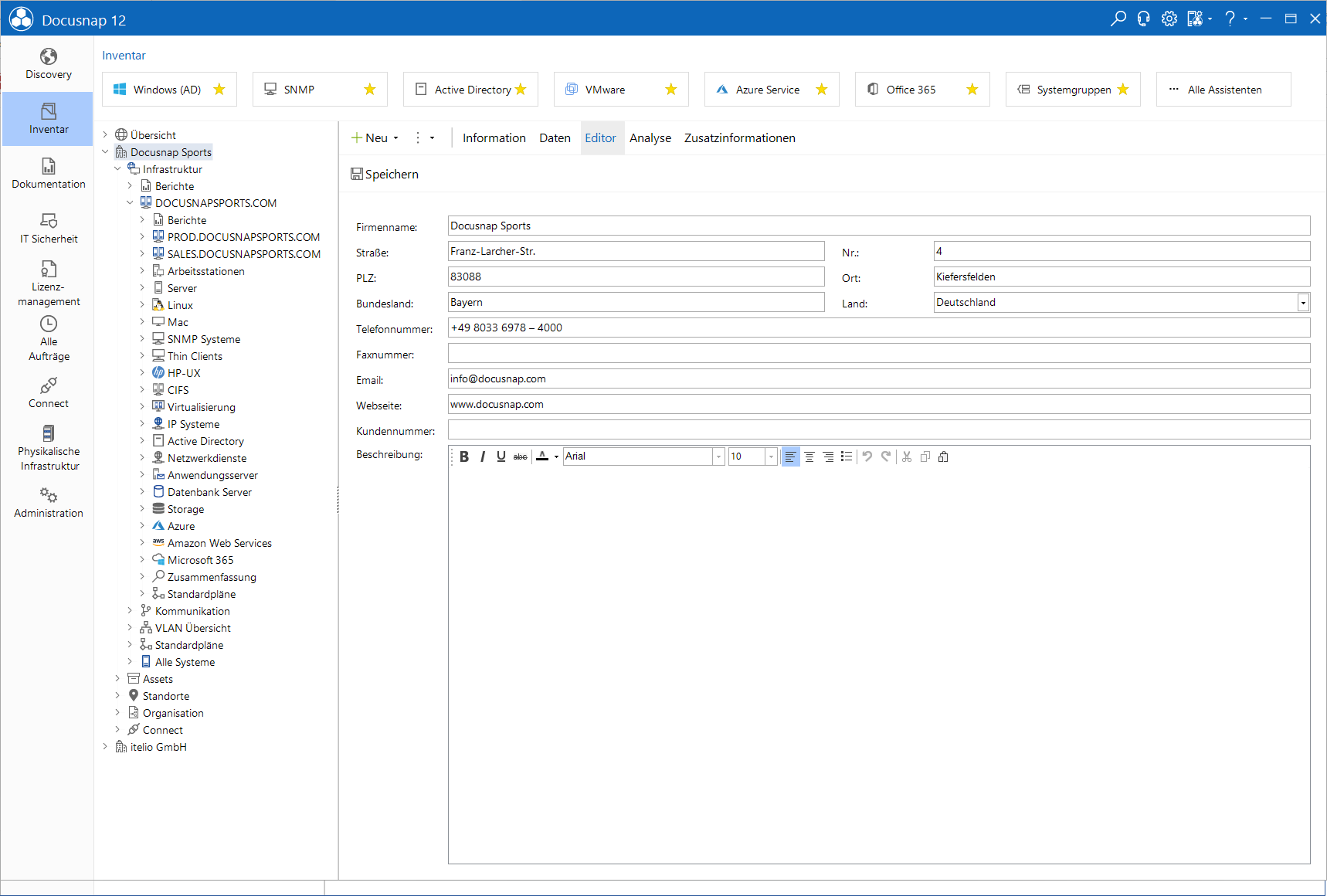This screenshot has height=896, width=1327.
Task: Toggle the Office 365 favorite star
Action: (x=972, y=90)
